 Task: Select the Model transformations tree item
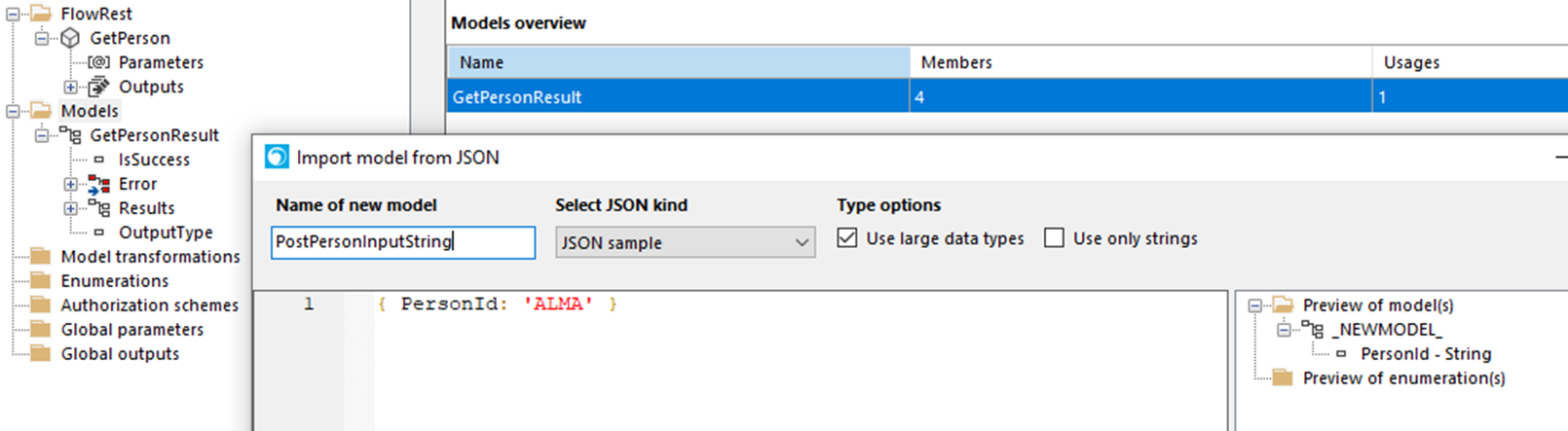pyautogui.click(x=150, y=257)
